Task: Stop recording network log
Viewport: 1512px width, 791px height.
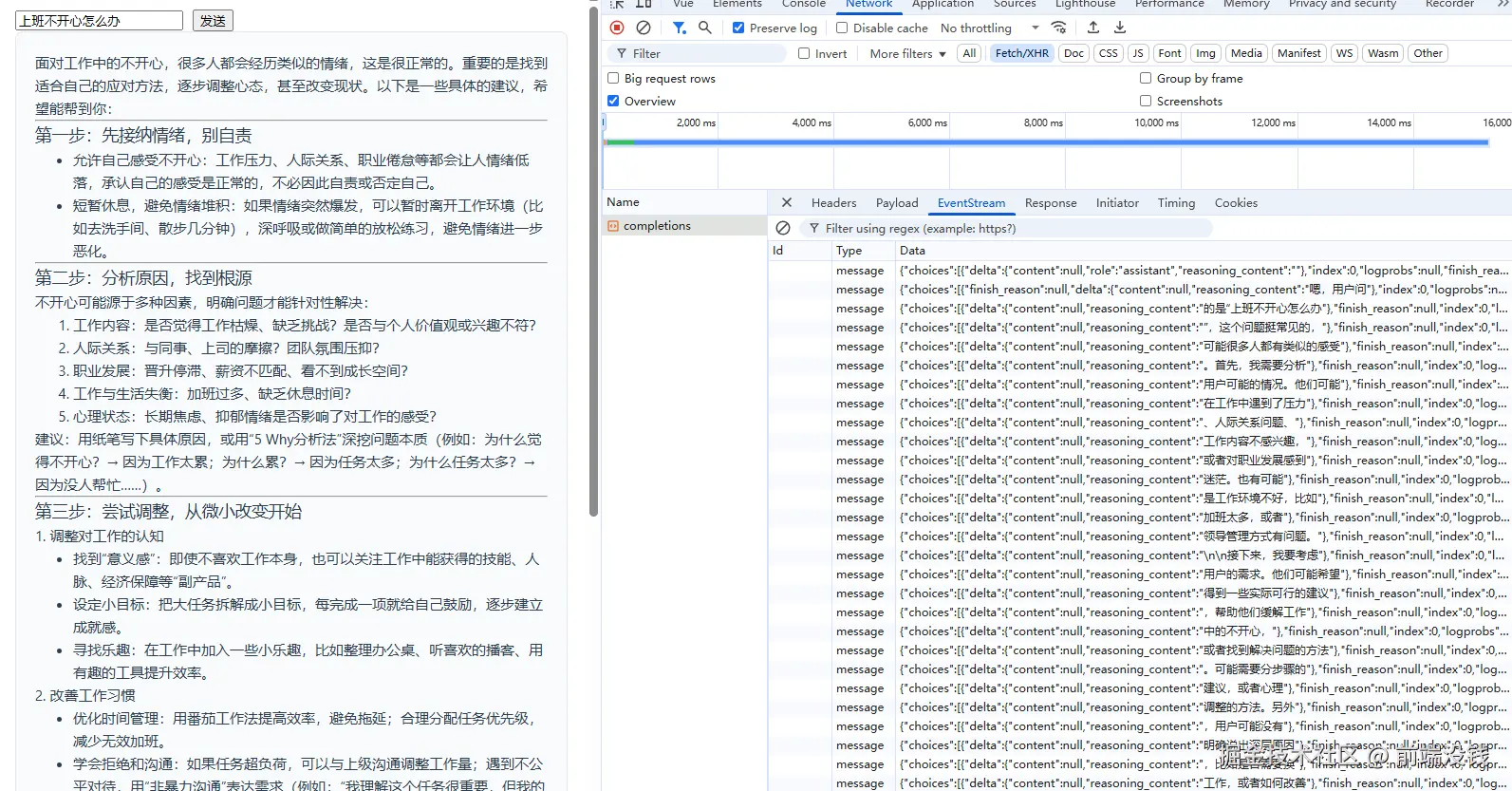Action: (x=617, y=28)
